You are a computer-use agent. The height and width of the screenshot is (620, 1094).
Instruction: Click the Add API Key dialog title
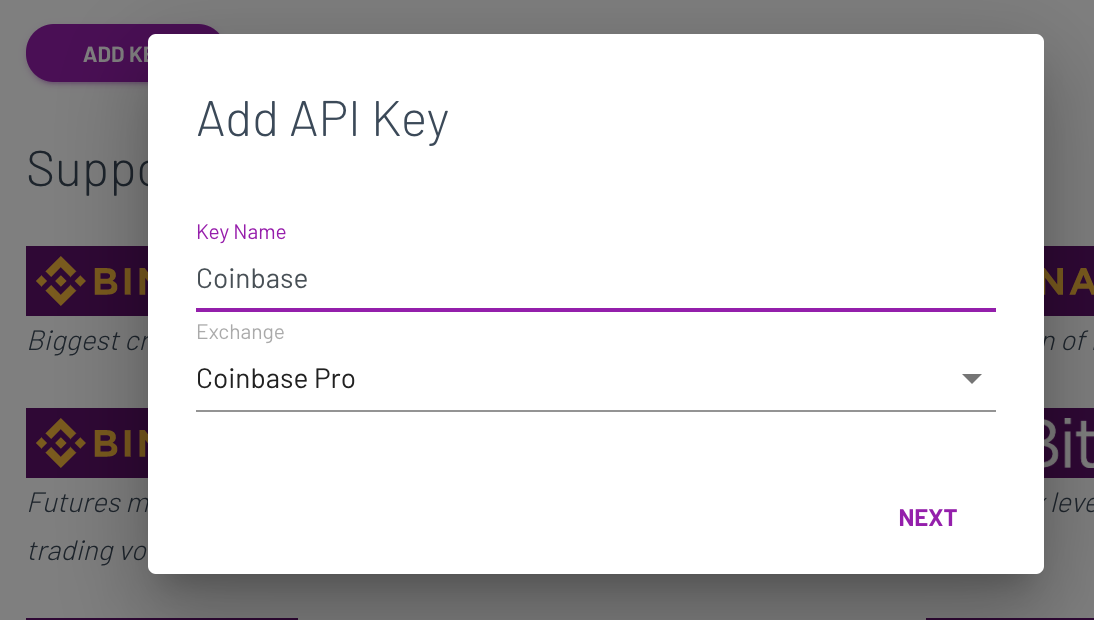[x=322, y=119]
